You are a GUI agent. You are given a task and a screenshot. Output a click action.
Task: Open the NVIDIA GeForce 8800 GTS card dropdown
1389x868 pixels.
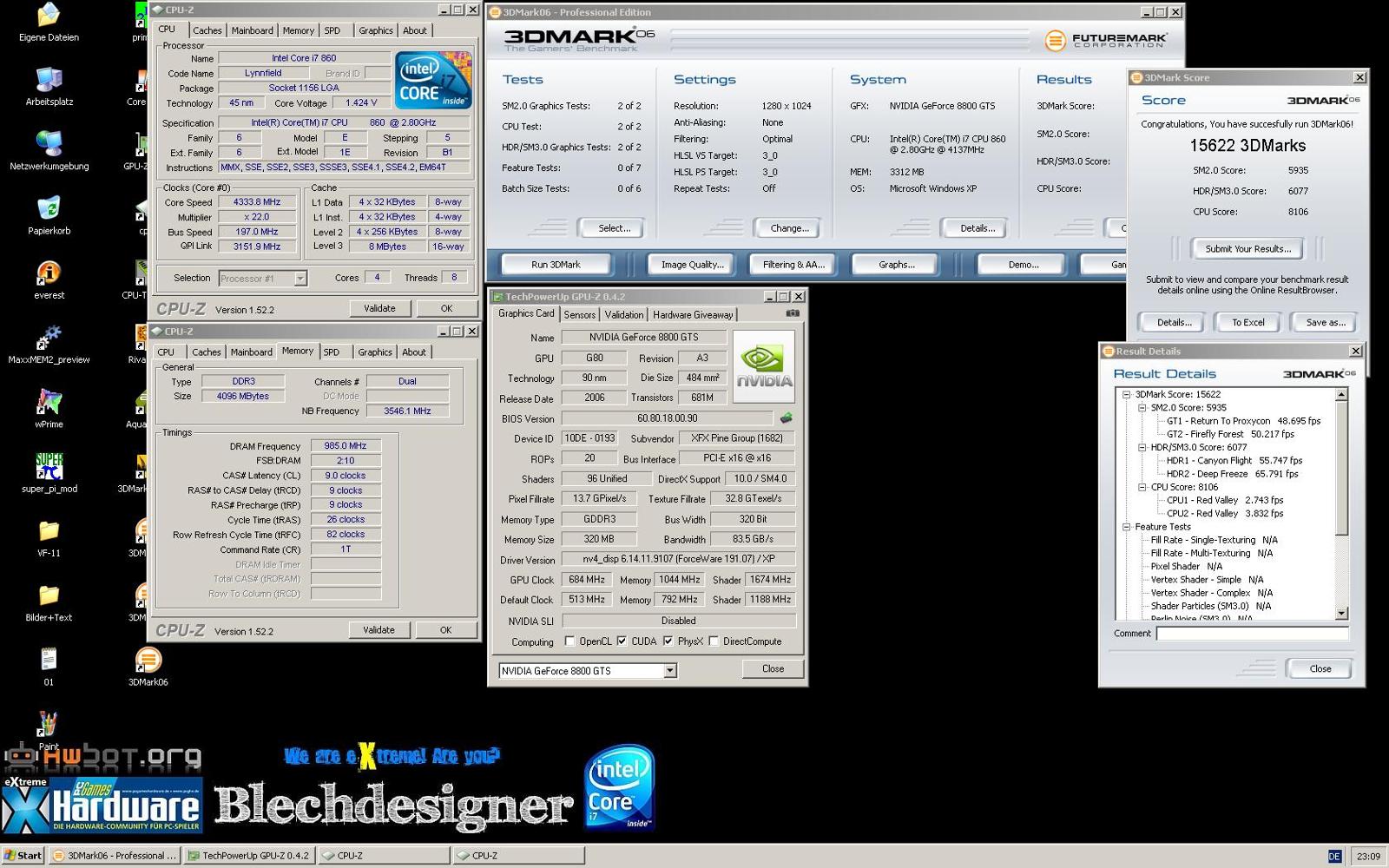coord(670,671)
